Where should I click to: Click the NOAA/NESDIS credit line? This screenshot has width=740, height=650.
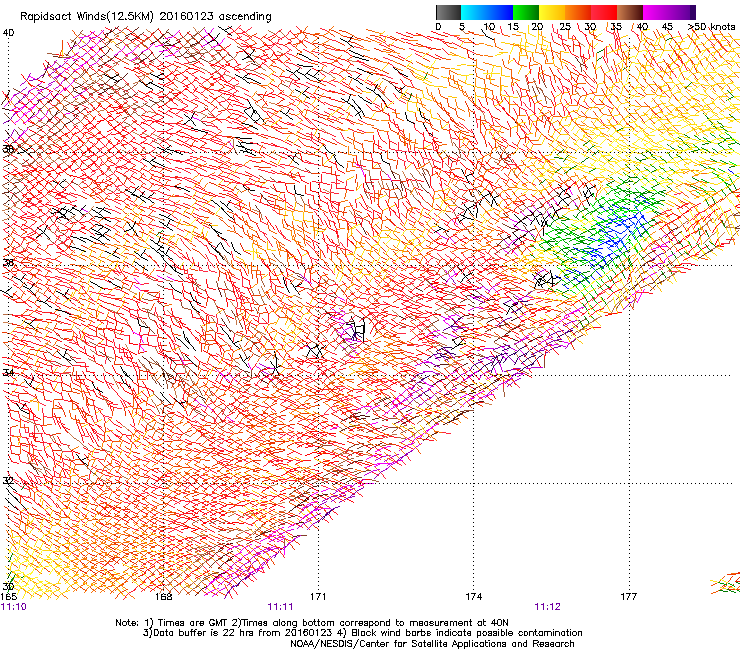432,644
